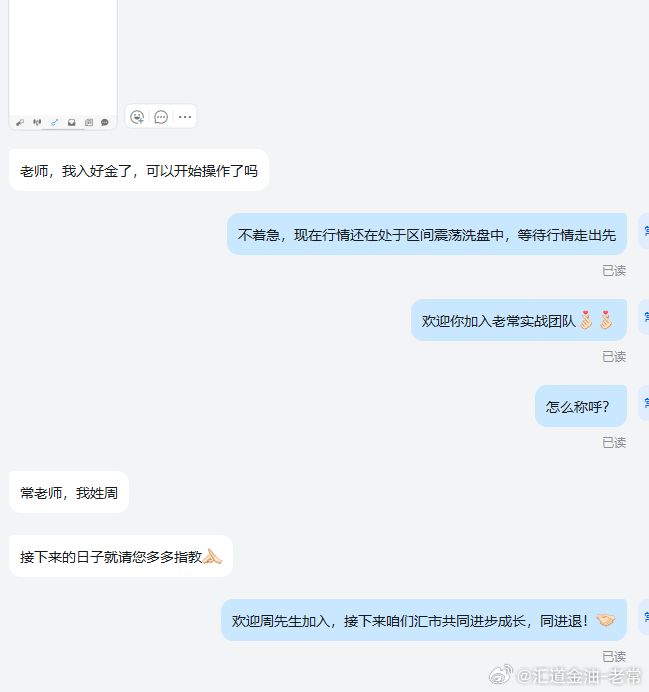Screen dimensions: 649x692
Task: Select the message "欢迎周先生加入…同进退!"
Action: point(424,620)
